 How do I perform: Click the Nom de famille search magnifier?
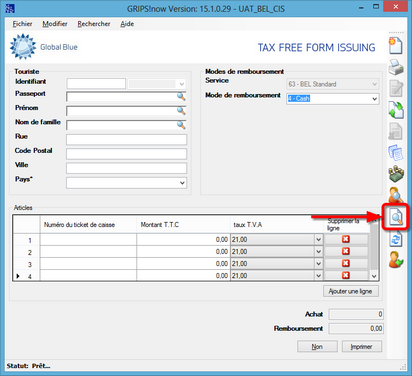pyautogui.click(x=181, y=125)
